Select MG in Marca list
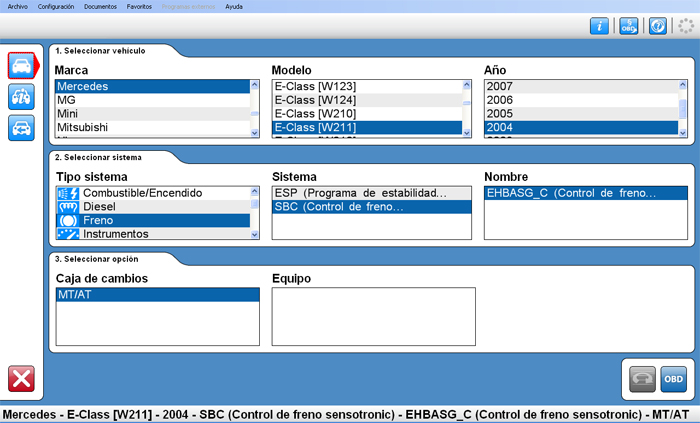Screen dimensions: 700x423 (152, 100)
